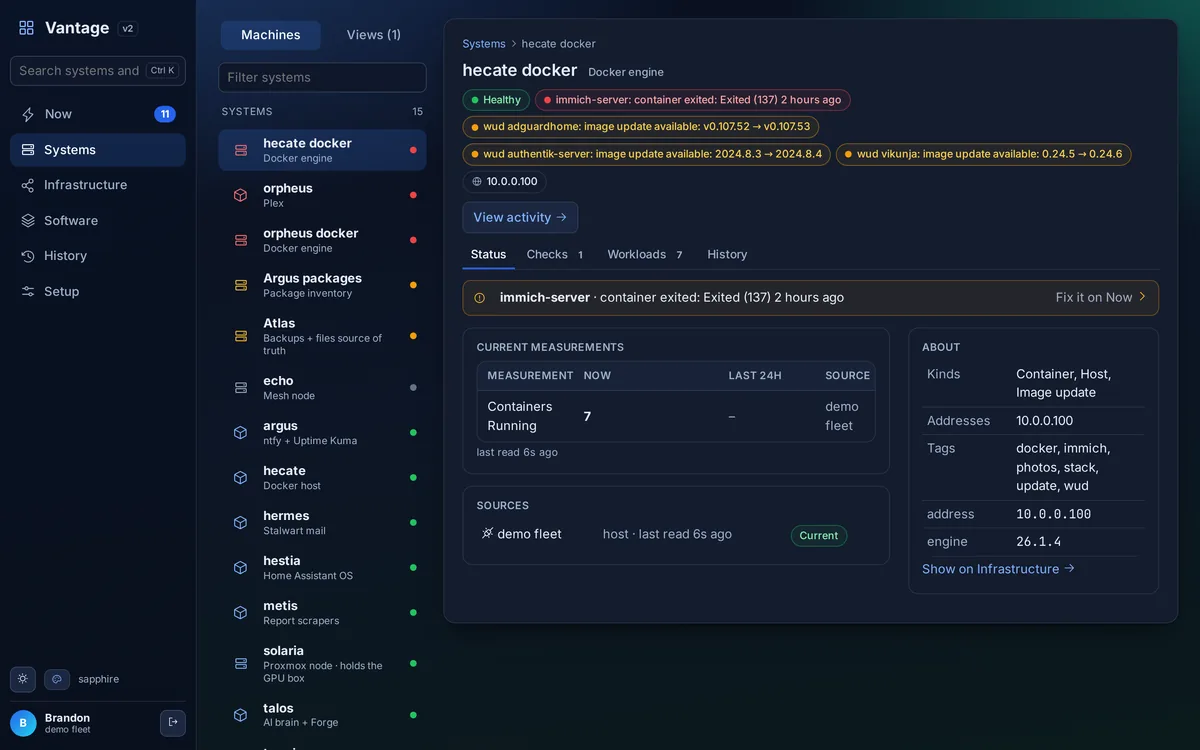Click the wud adguardhome update badge

(x=641, y=127)
